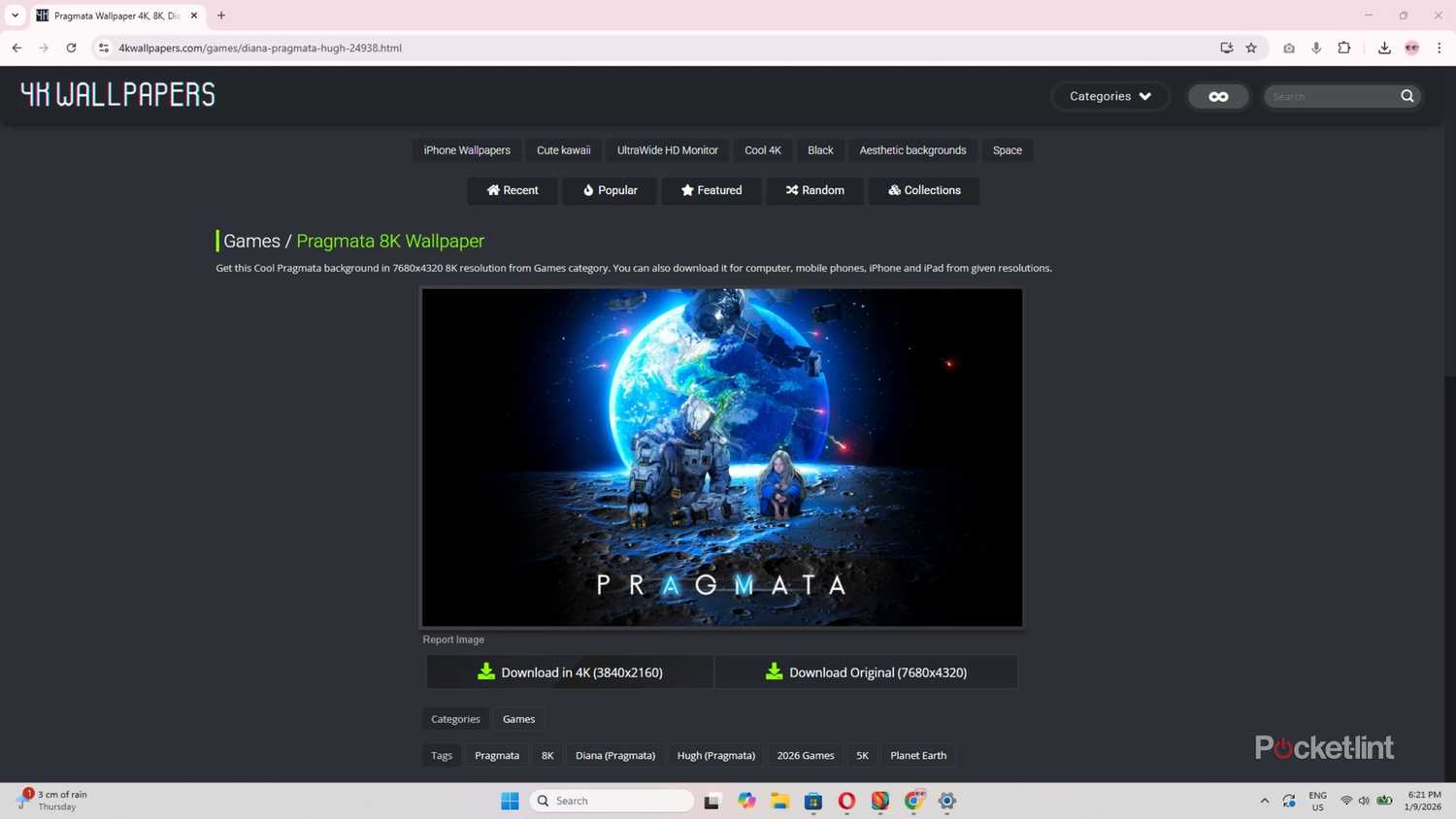The height and width of the screenshot is (819, 1456).
Task: Download wallpaper in 4K (3840x2160)
Action: (570, 672)
